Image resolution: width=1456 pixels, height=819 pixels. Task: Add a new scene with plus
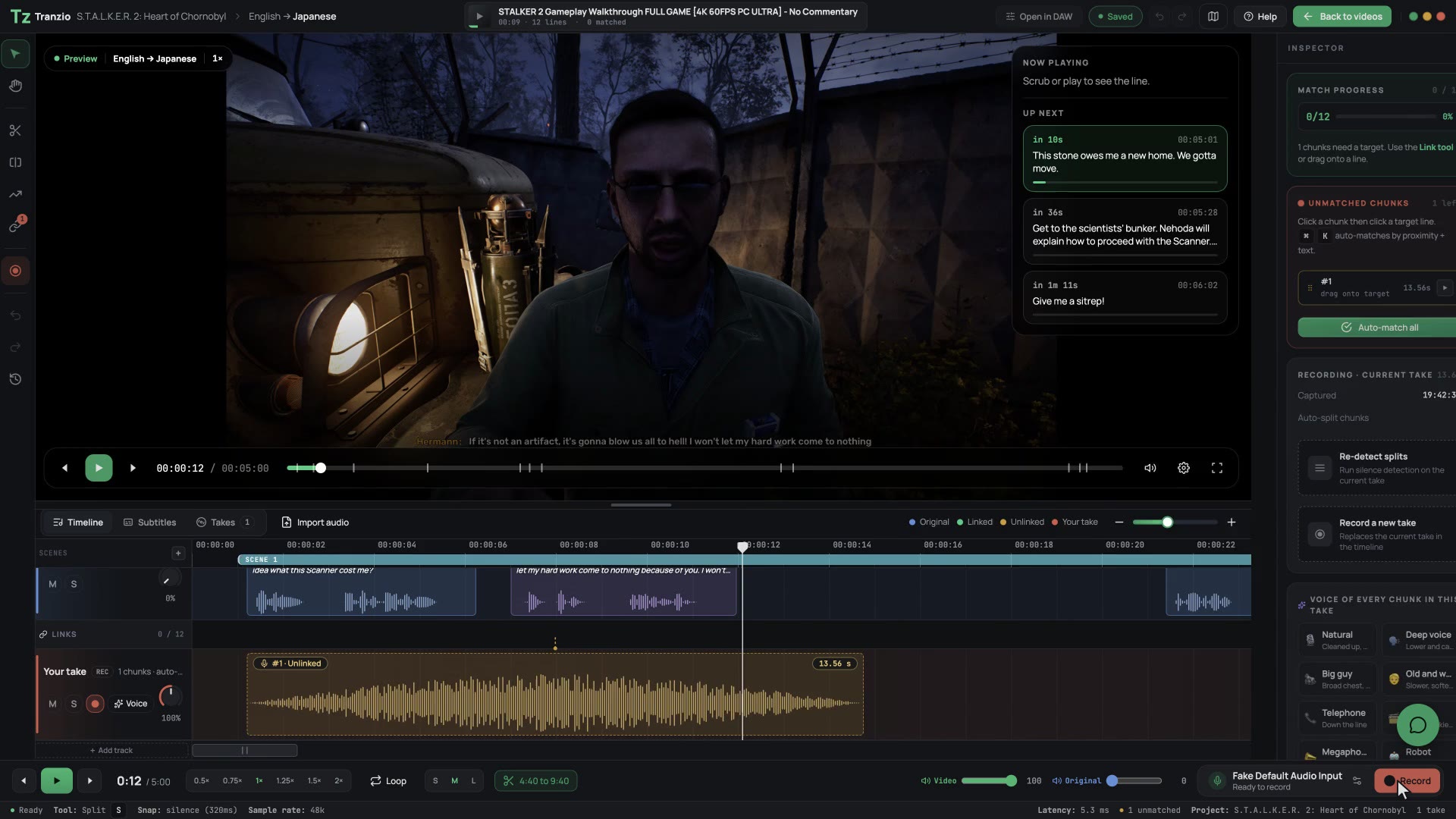click(x=178, y=553)
